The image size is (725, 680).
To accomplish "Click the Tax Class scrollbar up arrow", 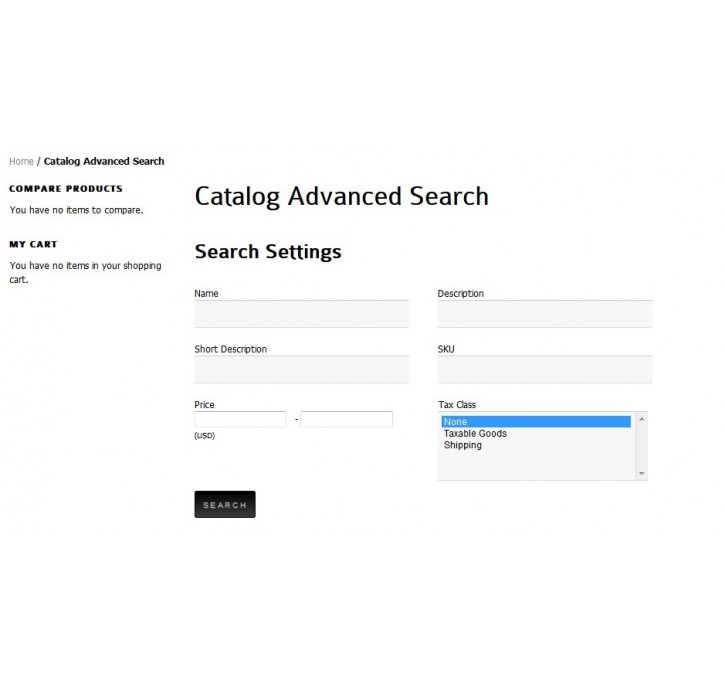I will [x=642, y=419].
